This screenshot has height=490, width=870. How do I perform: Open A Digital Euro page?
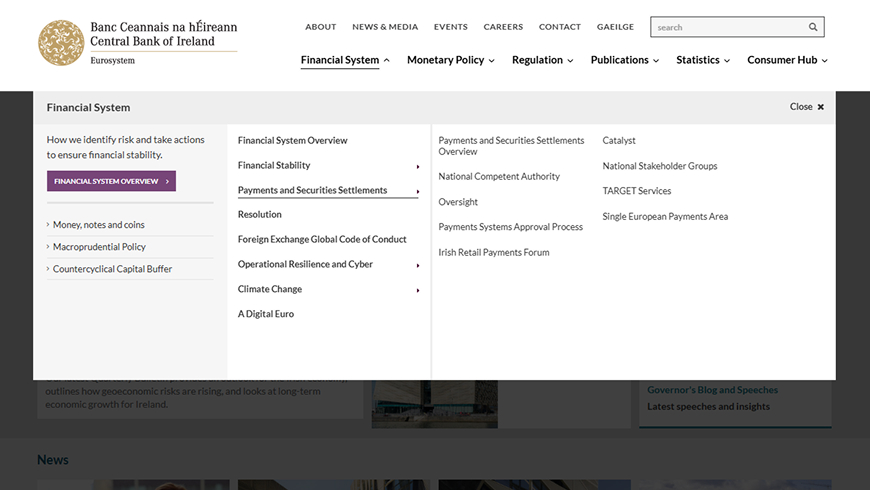pos(266,314)
